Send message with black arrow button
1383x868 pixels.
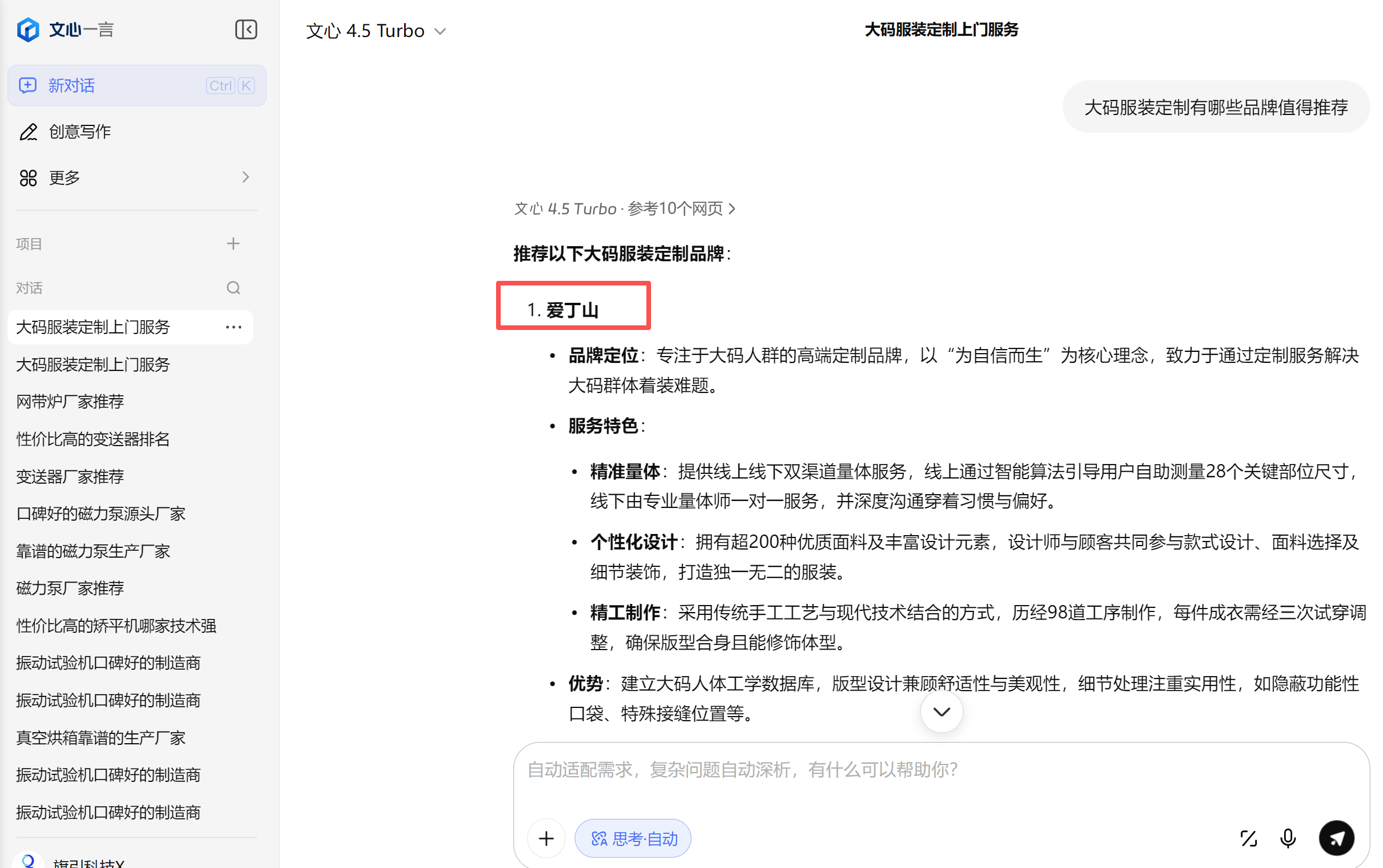pyautogui.click(x=1336, y=839)
